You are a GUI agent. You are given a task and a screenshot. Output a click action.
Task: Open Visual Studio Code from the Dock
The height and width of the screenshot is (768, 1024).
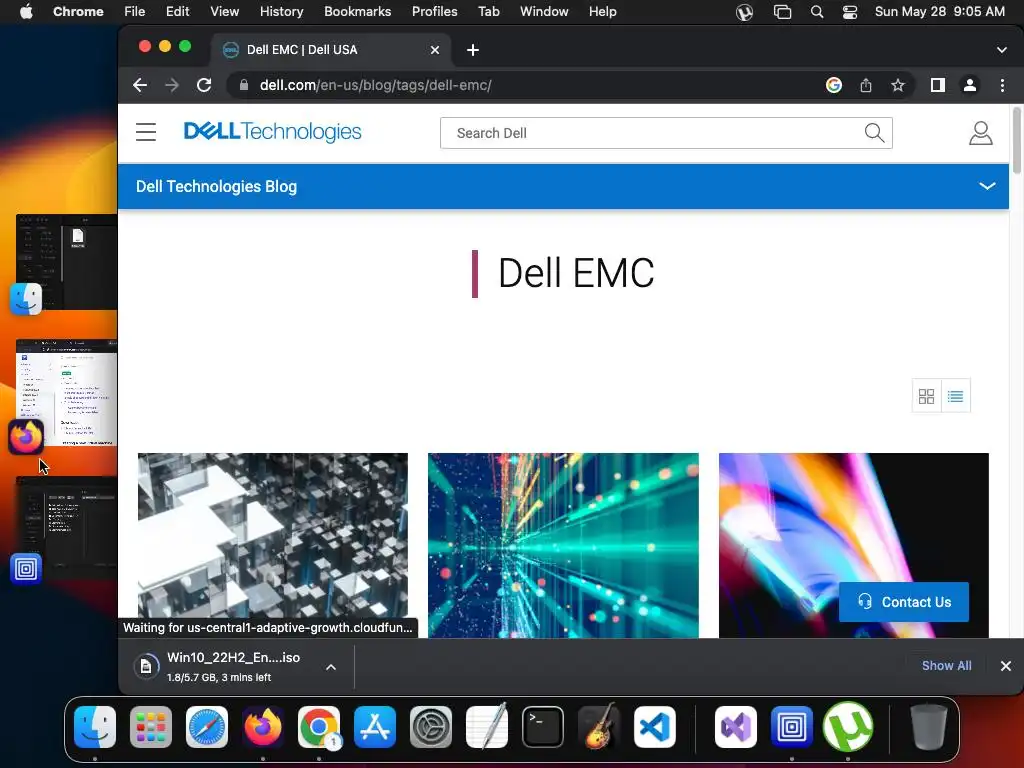pyautogui.click(x=655, y=727)
